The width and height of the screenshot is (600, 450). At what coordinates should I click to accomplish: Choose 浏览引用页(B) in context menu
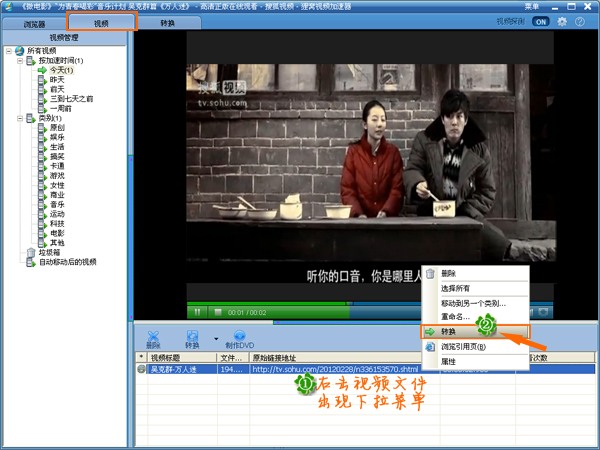click(475, 347)
